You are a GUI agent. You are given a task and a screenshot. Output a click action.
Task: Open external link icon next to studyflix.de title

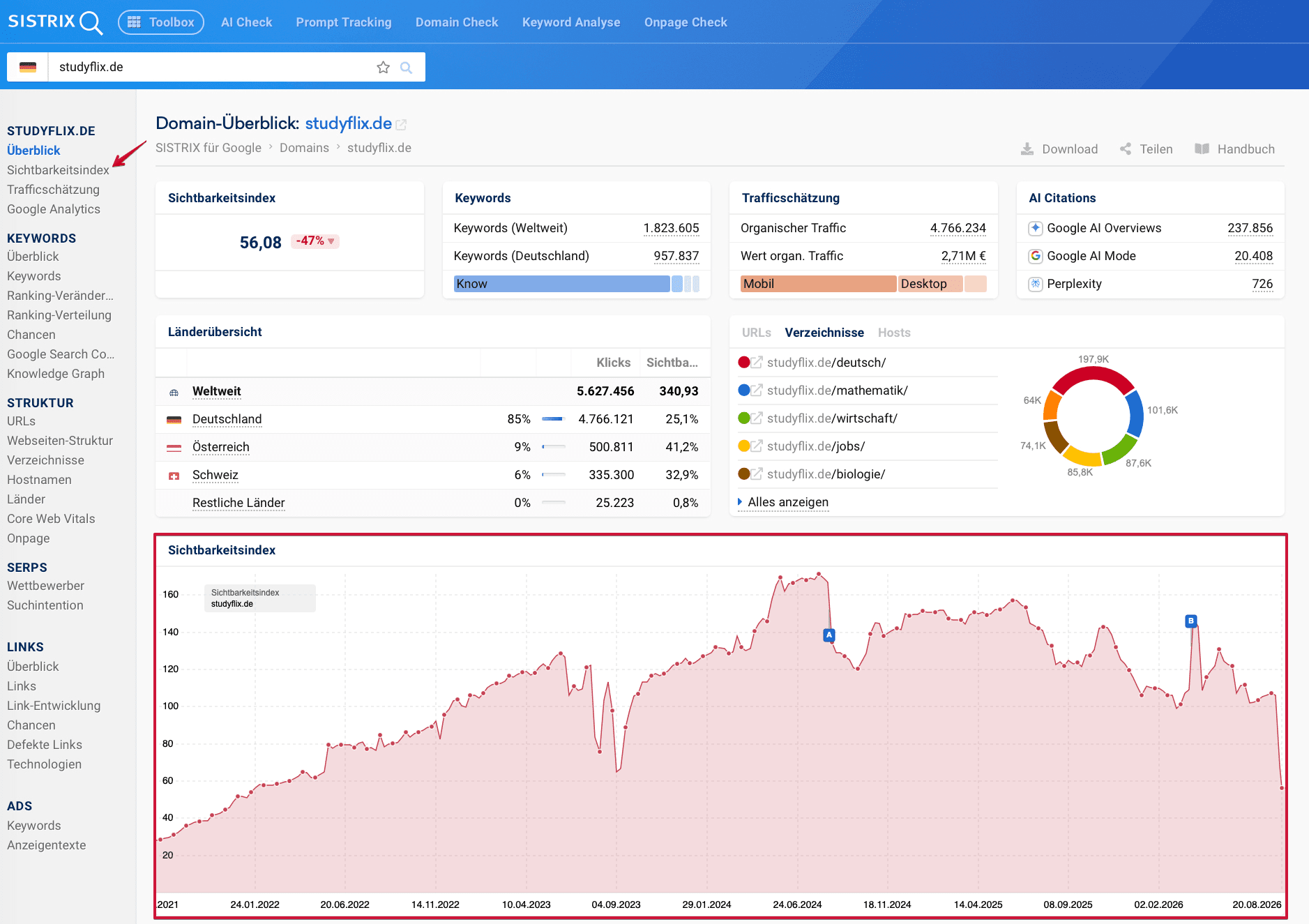coord(401,125)
